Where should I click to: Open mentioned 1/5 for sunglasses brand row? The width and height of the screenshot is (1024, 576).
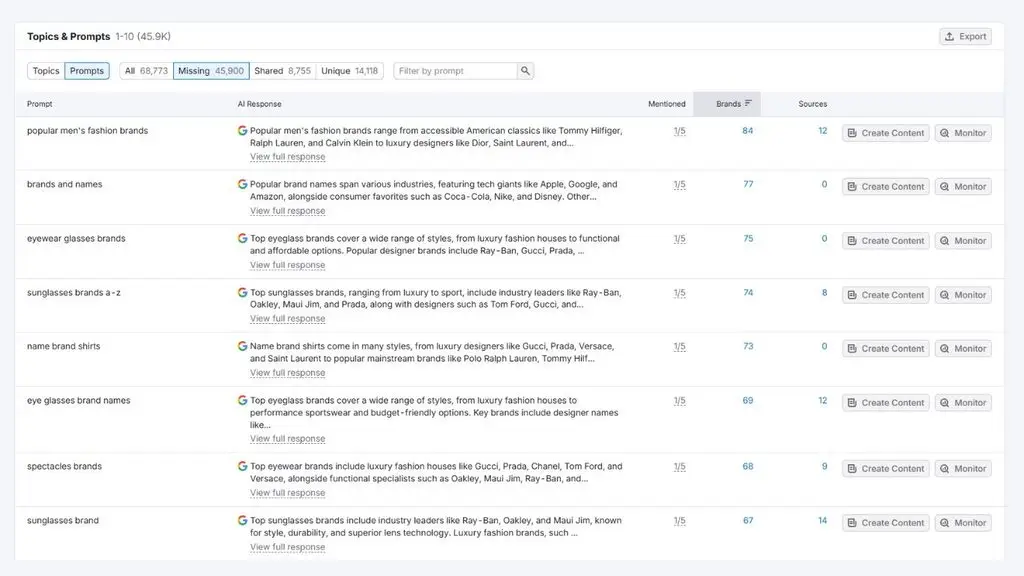[x=679, y=521]
